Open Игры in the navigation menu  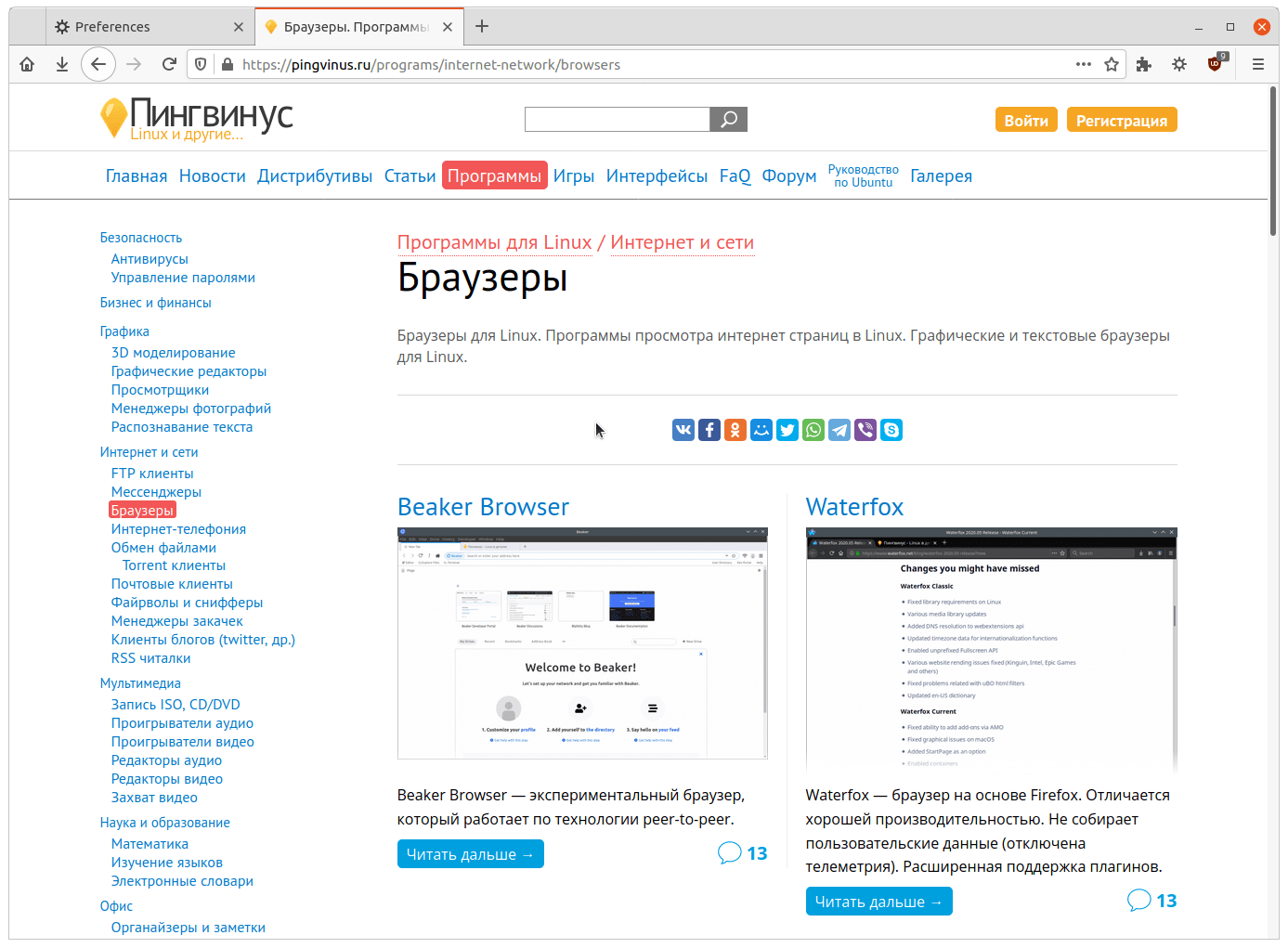tap(574, 175)
